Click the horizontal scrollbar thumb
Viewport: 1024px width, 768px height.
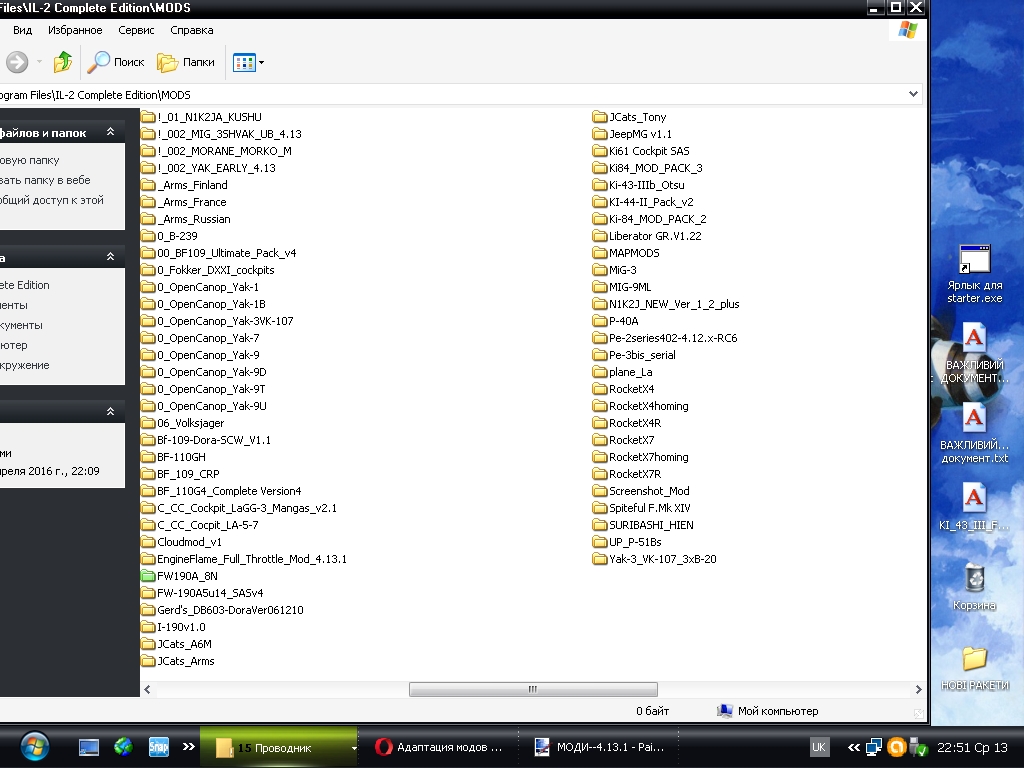pyautogui.click(x=533, y=689)
